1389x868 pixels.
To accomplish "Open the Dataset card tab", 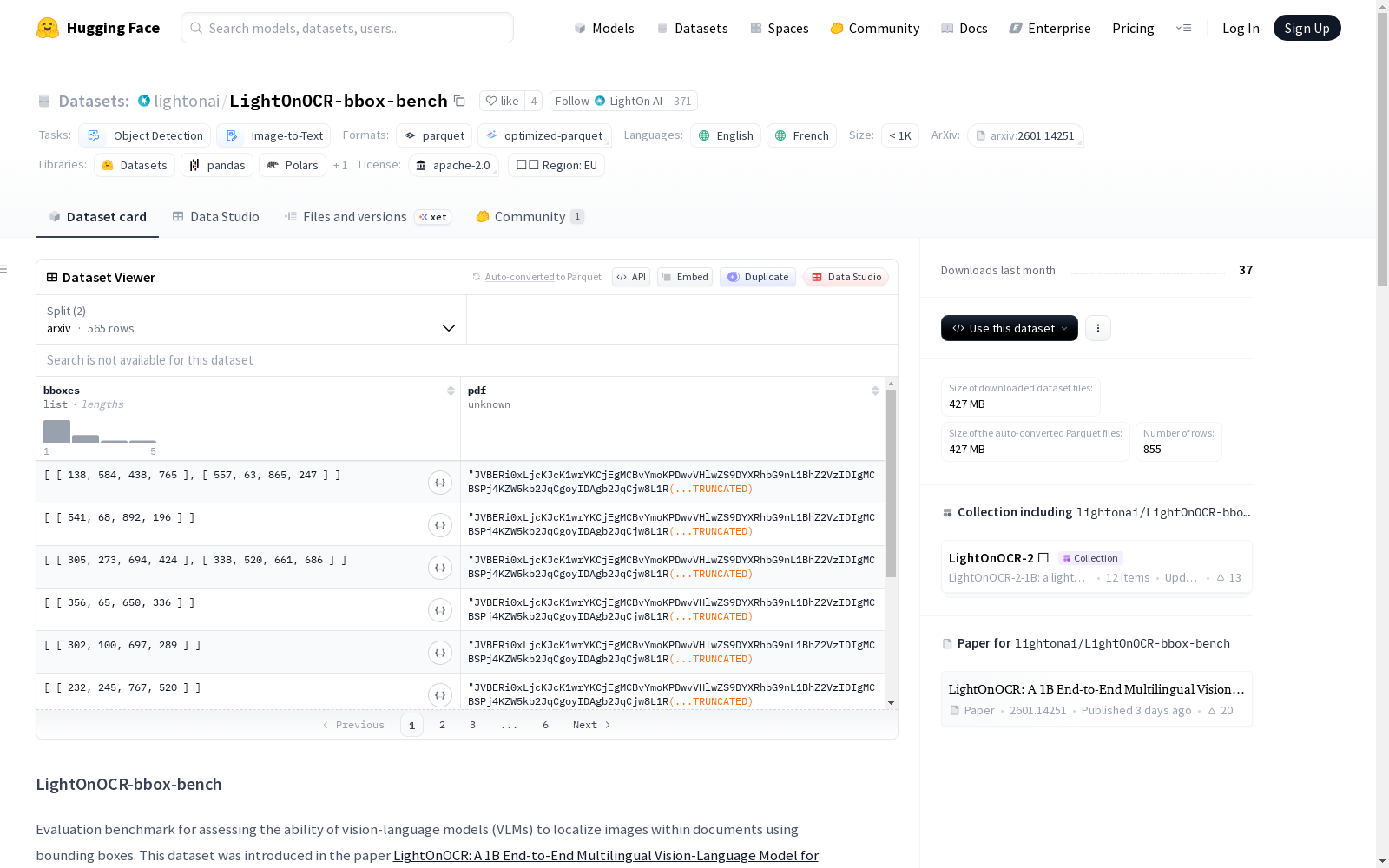I will coord(97,217).
